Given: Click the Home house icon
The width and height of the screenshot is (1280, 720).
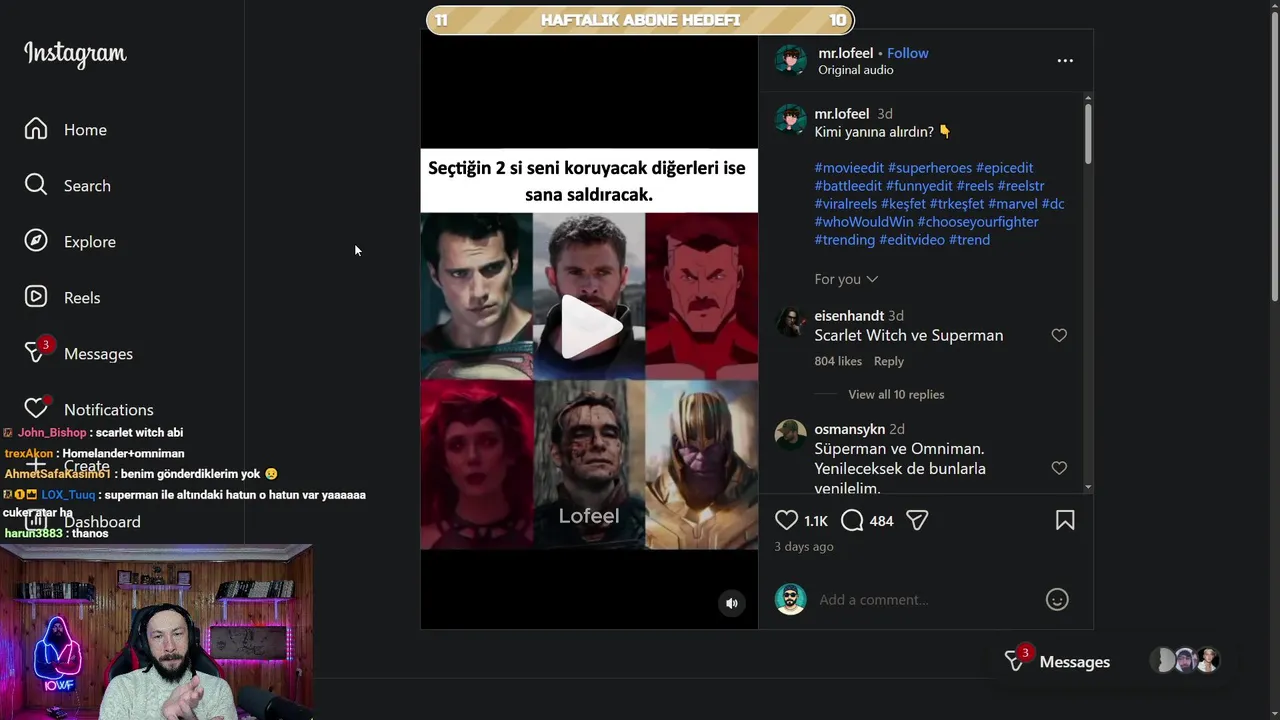Looking at the screenshot, I should coord(36,129).
